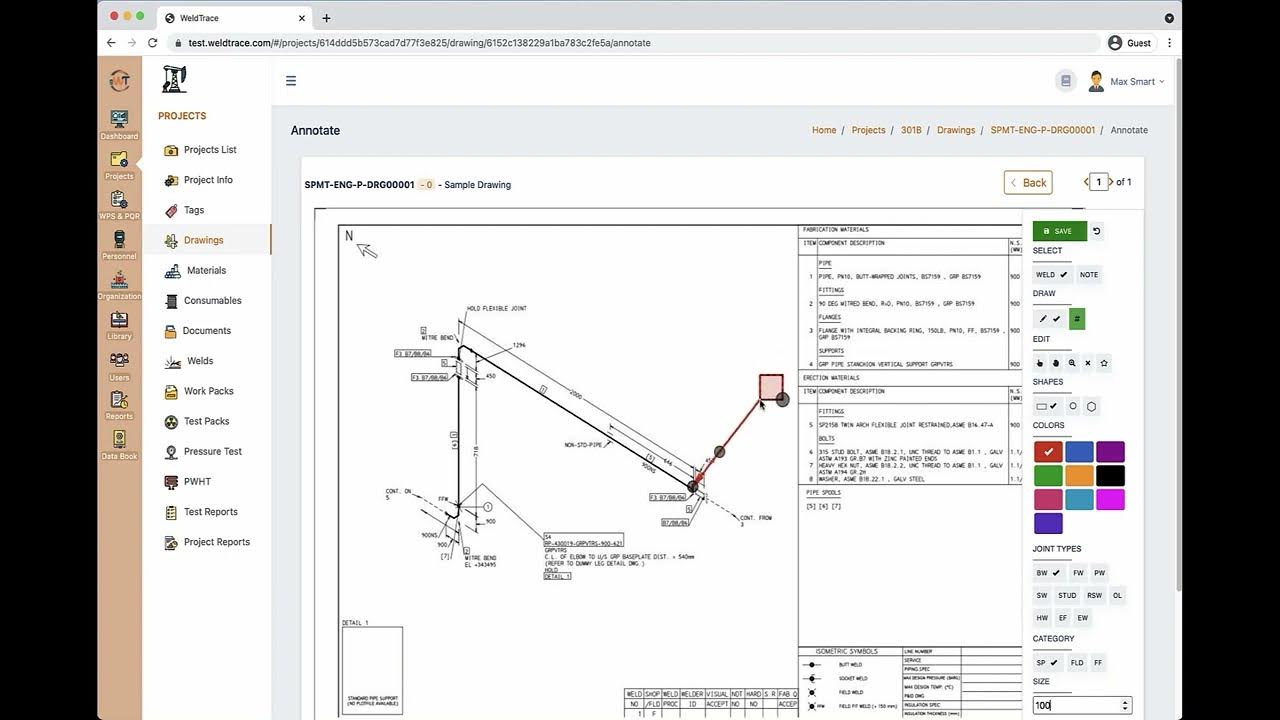Click Home breadcrumb link
The height and width of the screenshot is (720, 1280).
click(824, 130)
